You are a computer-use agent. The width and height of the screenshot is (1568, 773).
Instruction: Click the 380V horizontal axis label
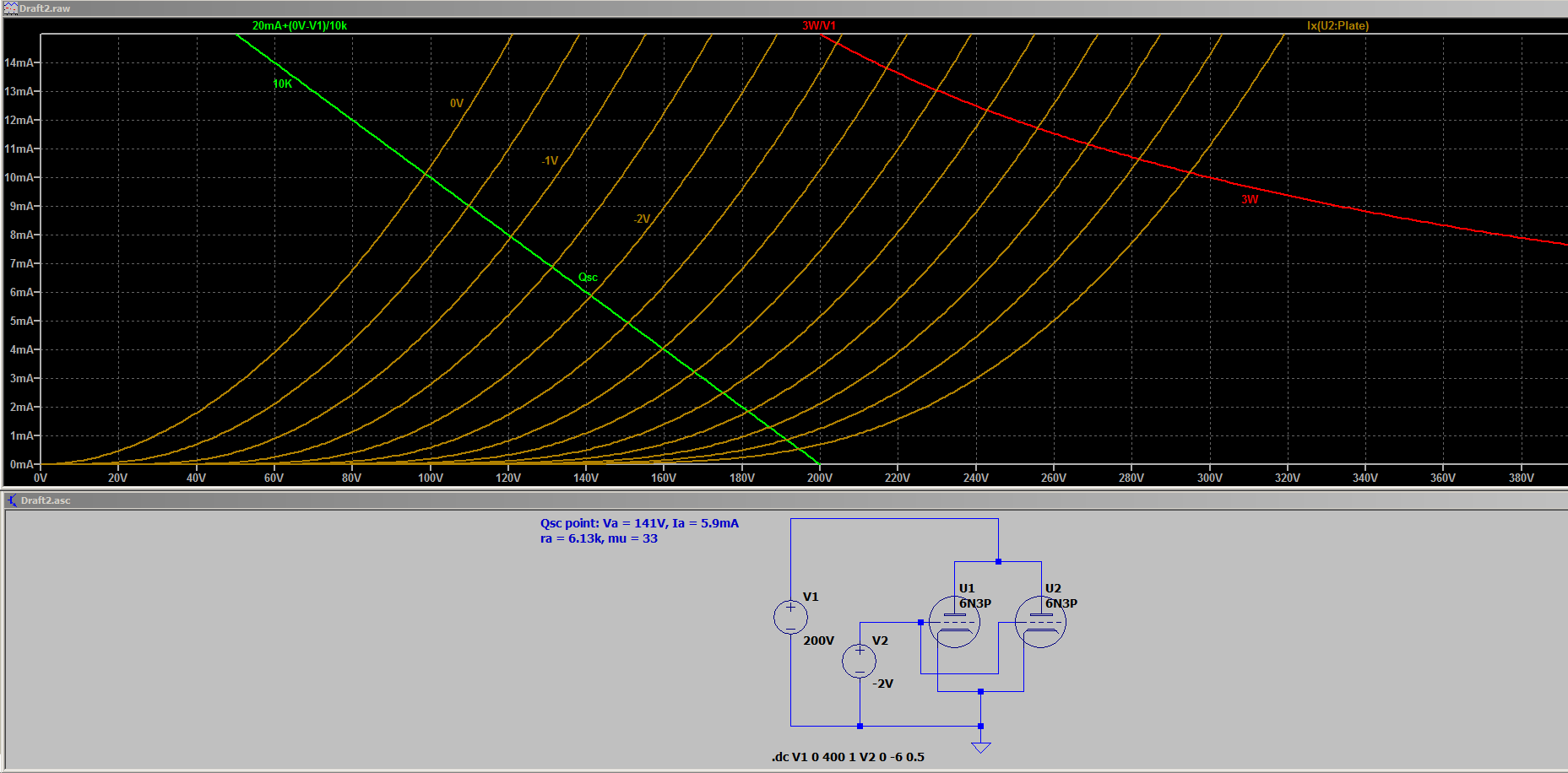(x=1521, y=478)
